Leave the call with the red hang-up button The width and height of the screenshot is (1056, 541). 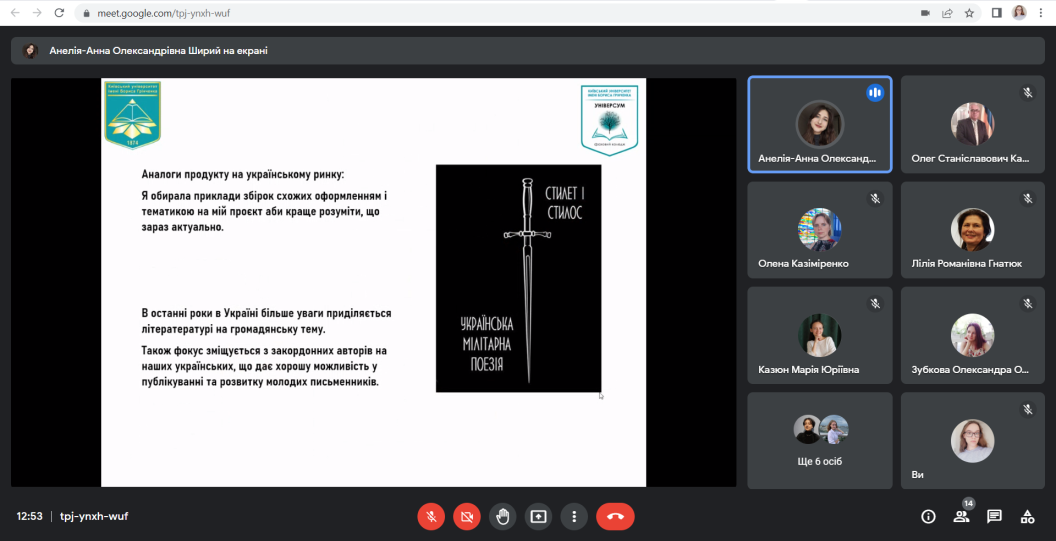pos(615,517)
